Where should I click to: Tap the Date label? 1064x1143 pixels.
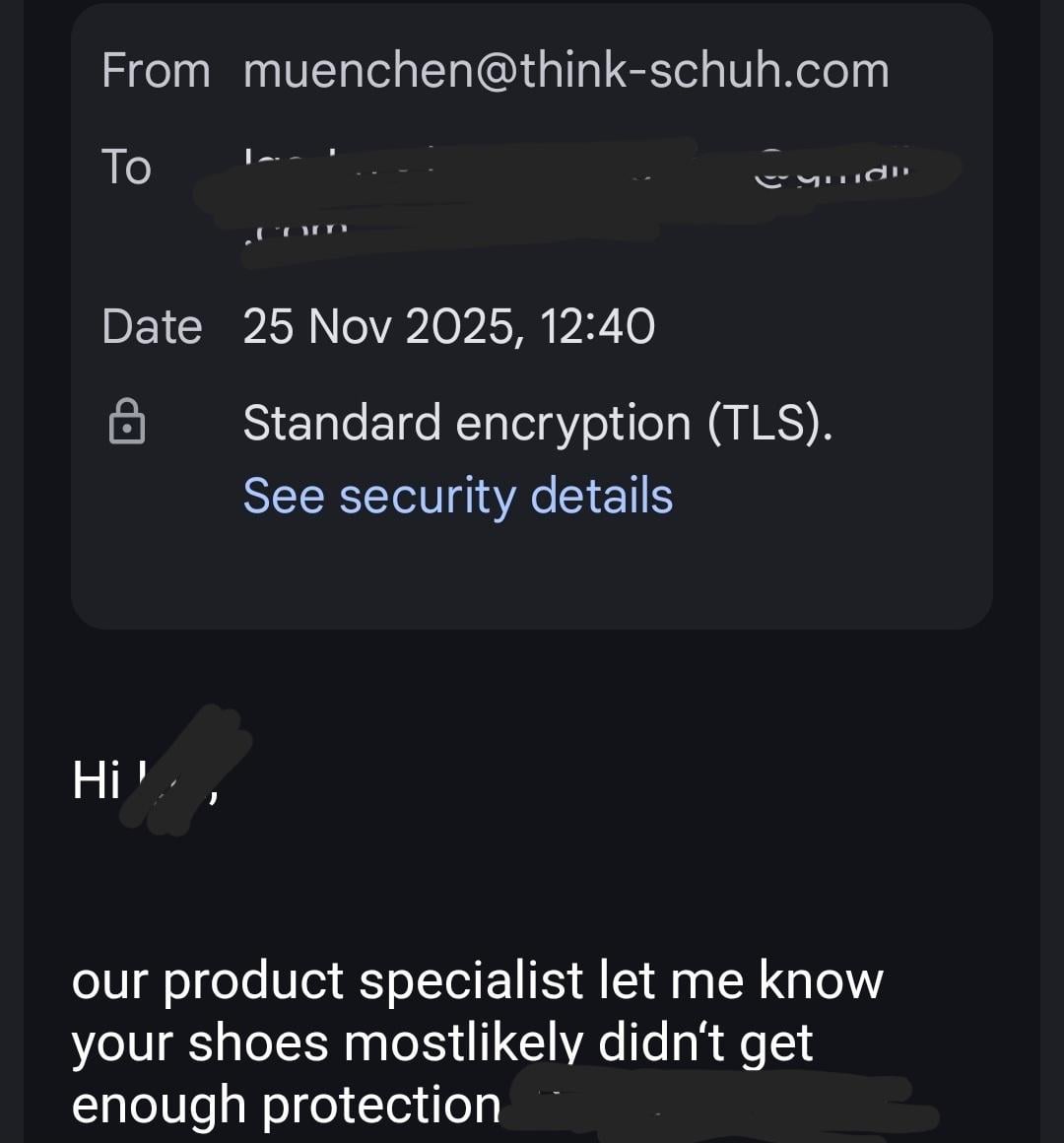click(x=152, y=327)
